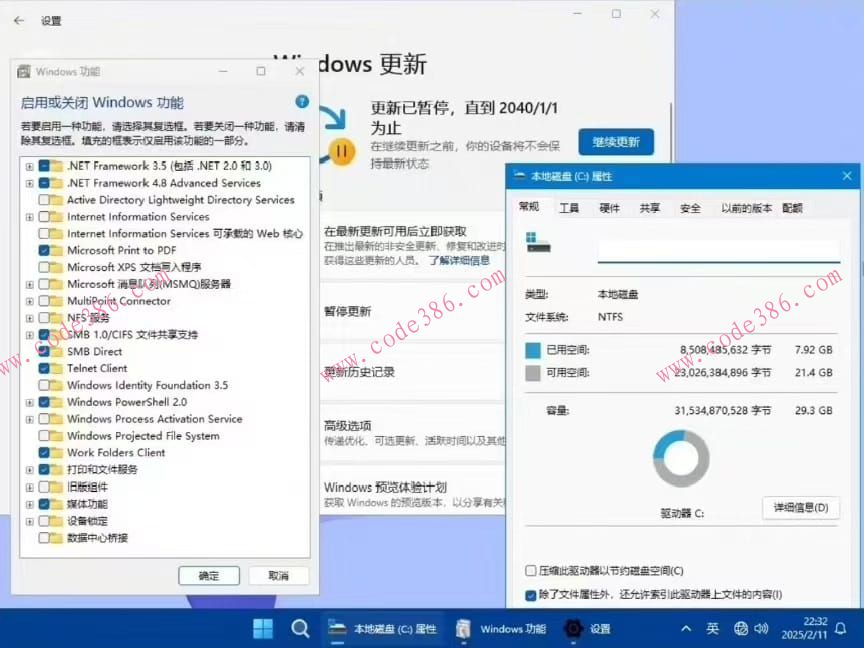Select the 以前的版本 tab
The width and height of the screenshot is (864, 648).
[746, 208]
